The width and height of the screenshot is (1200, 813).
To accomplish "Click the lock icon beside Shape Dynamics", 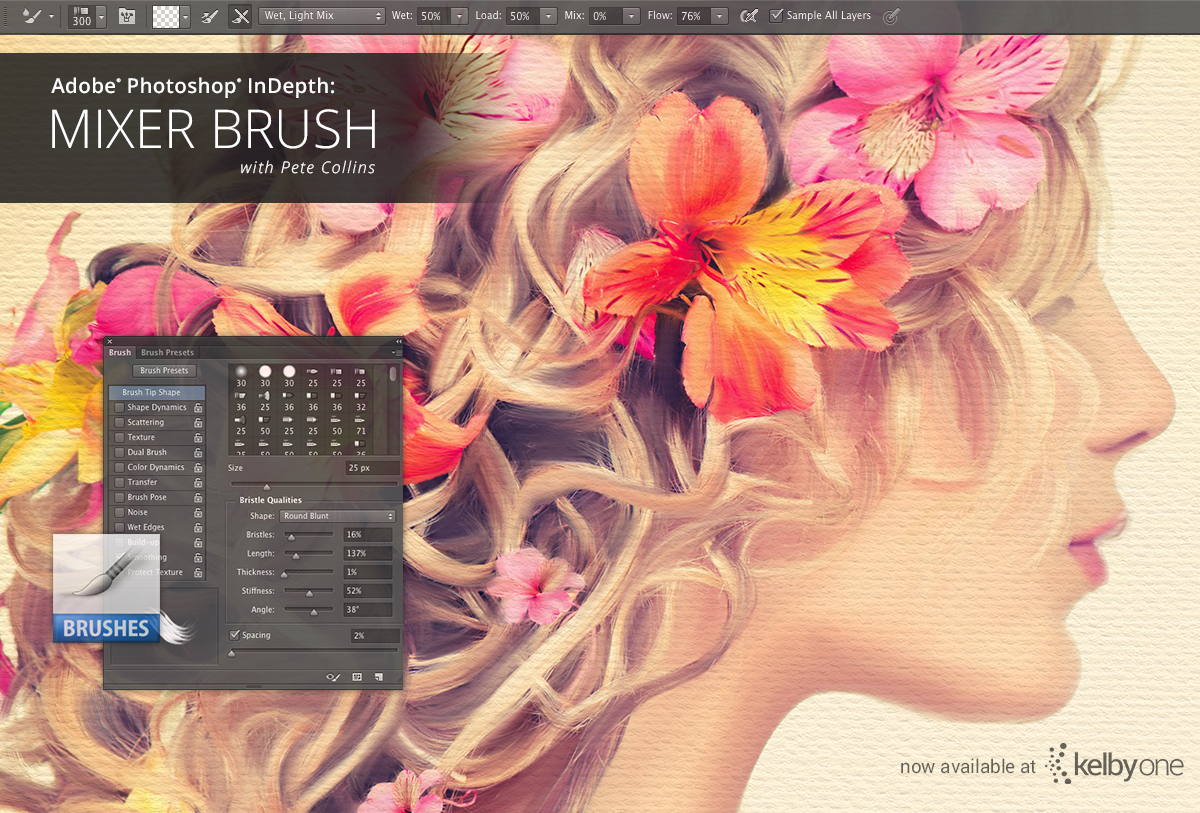I will (198, 408).
